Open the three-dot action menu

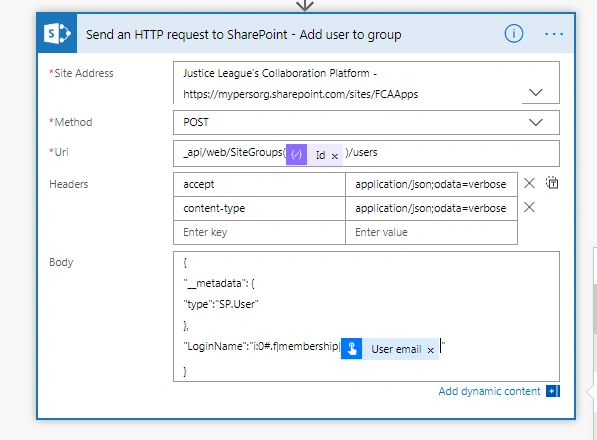point(554,34)
